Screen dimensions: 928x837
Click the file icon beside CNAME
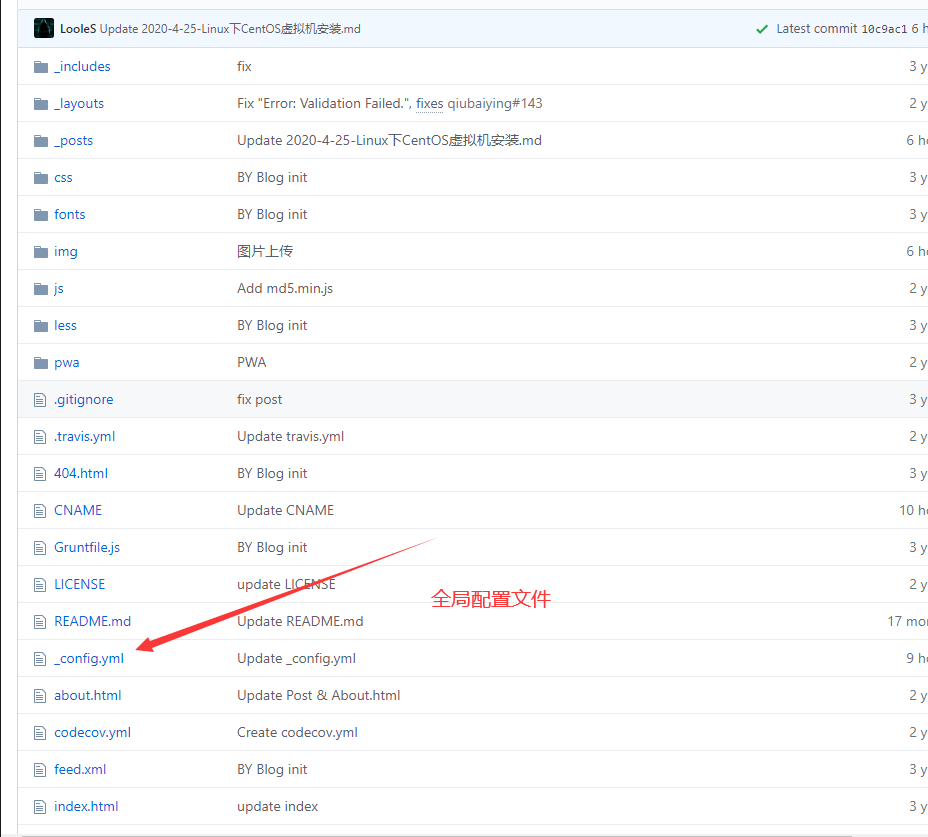[x=40, y=511]
